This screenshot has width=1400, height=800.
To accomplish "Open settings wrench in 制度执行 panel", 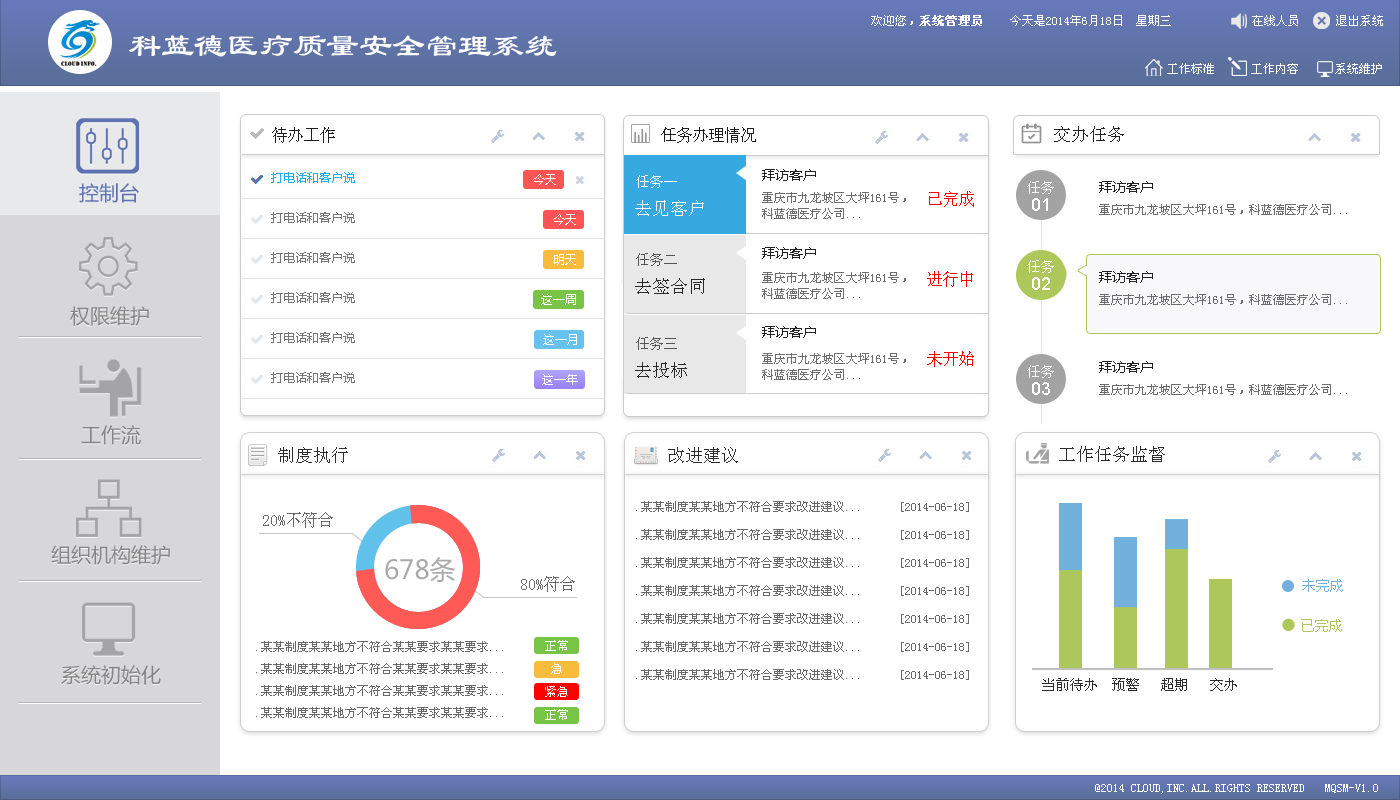I will pyautogui.click(x=499, y=455).
